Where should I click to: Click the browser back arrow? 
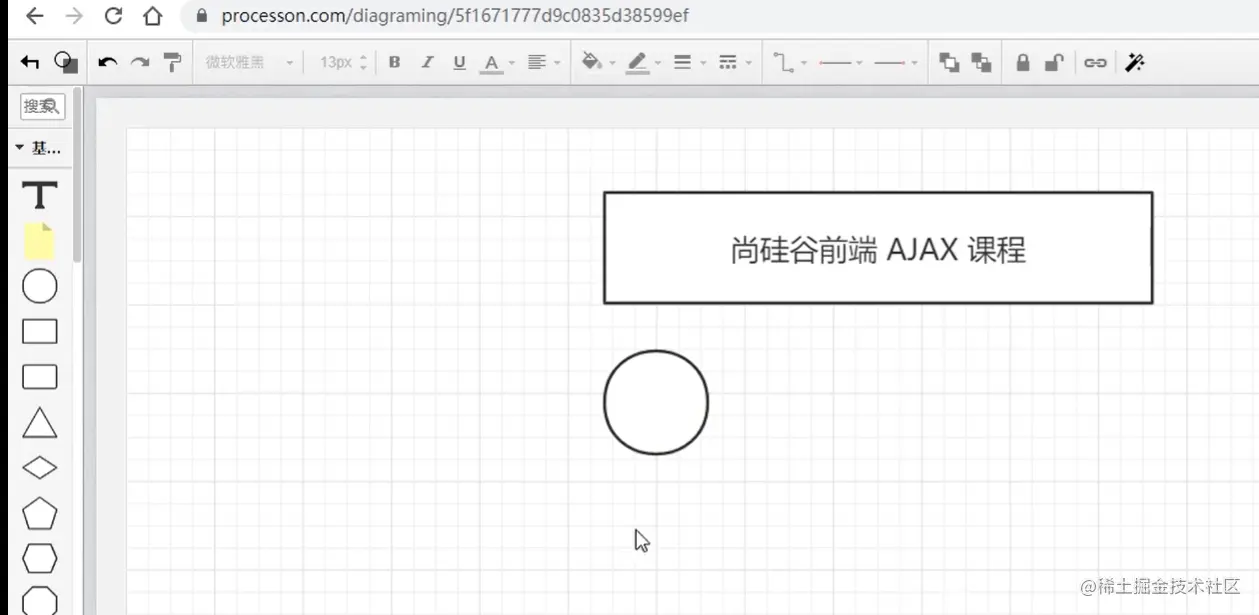point(34,16)
